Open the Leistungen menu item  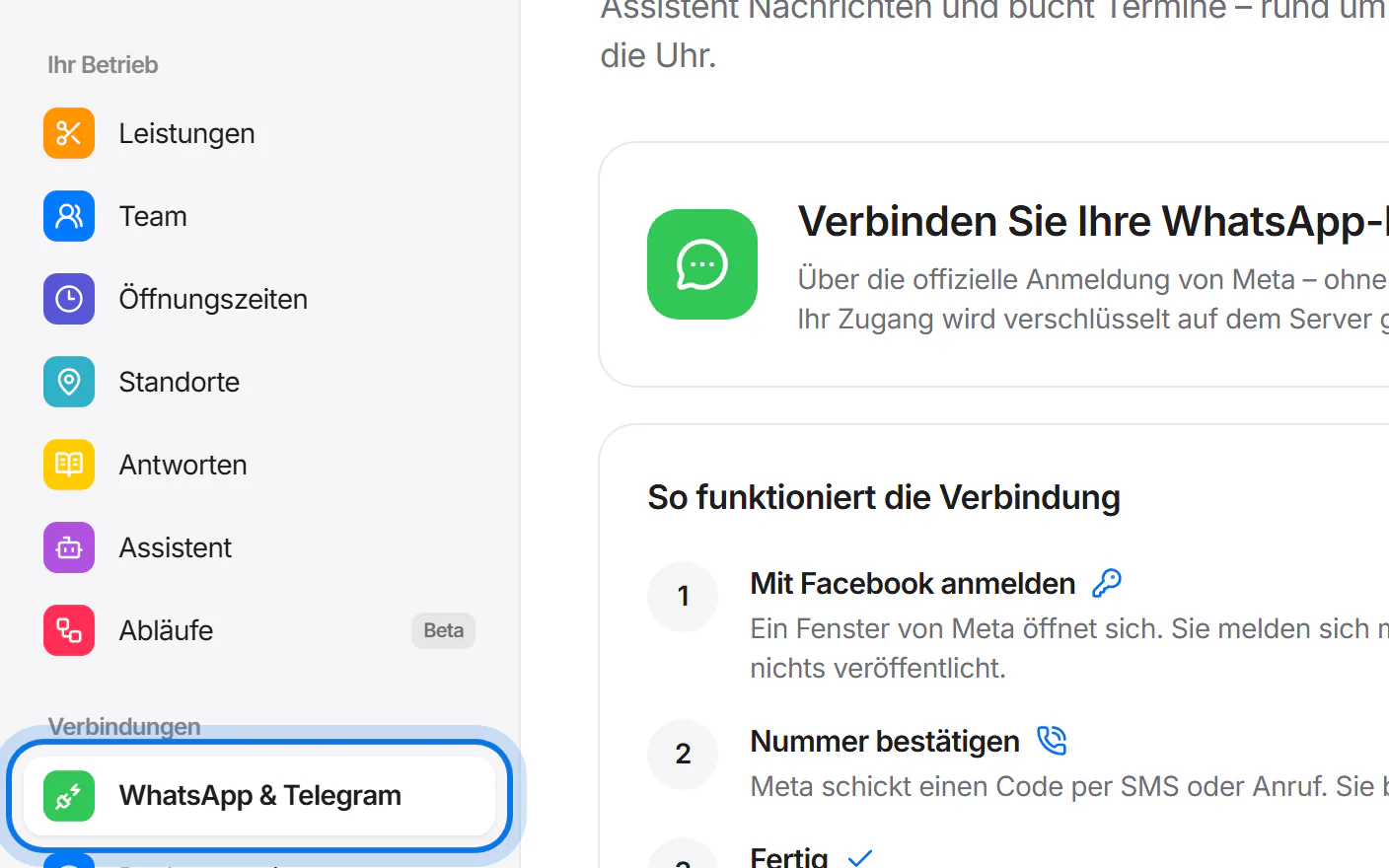click(x=259, y=133)
